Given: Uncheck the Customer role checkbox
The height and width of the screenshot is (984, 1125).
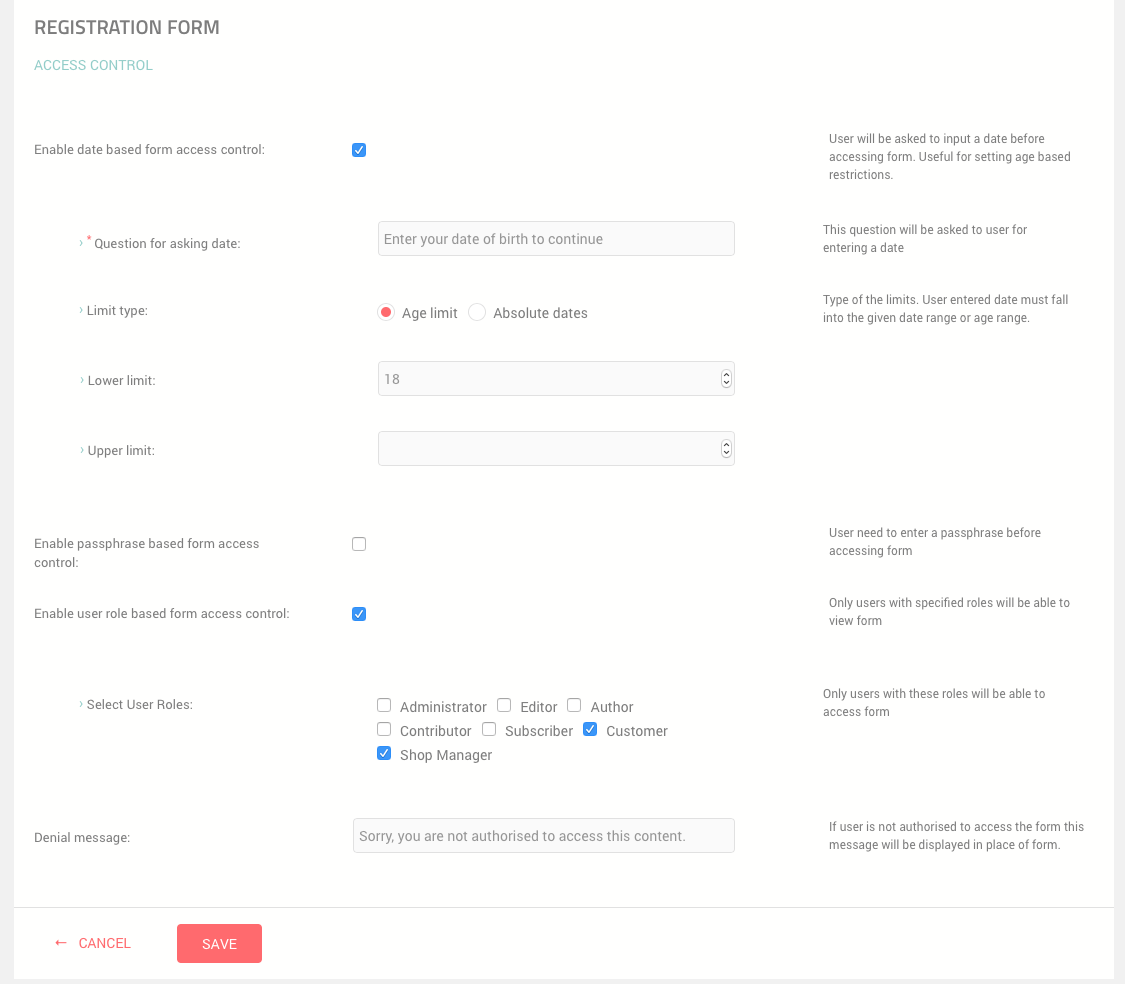Looking at the screenshot, I should point(590,729).
